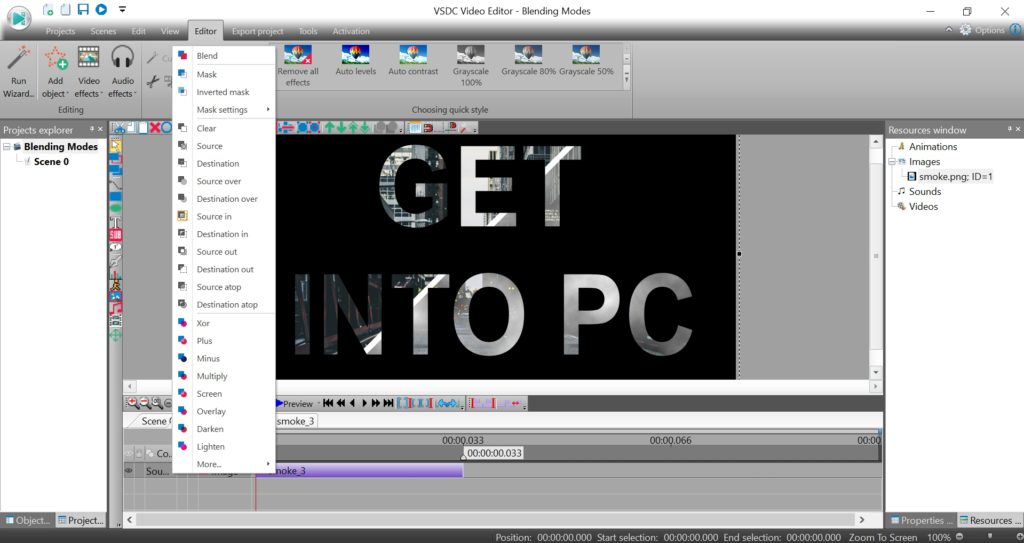The height and width of the screenshot is (543, 1024).
Task: Select the Clear blending mode
Action: [224, 128]
